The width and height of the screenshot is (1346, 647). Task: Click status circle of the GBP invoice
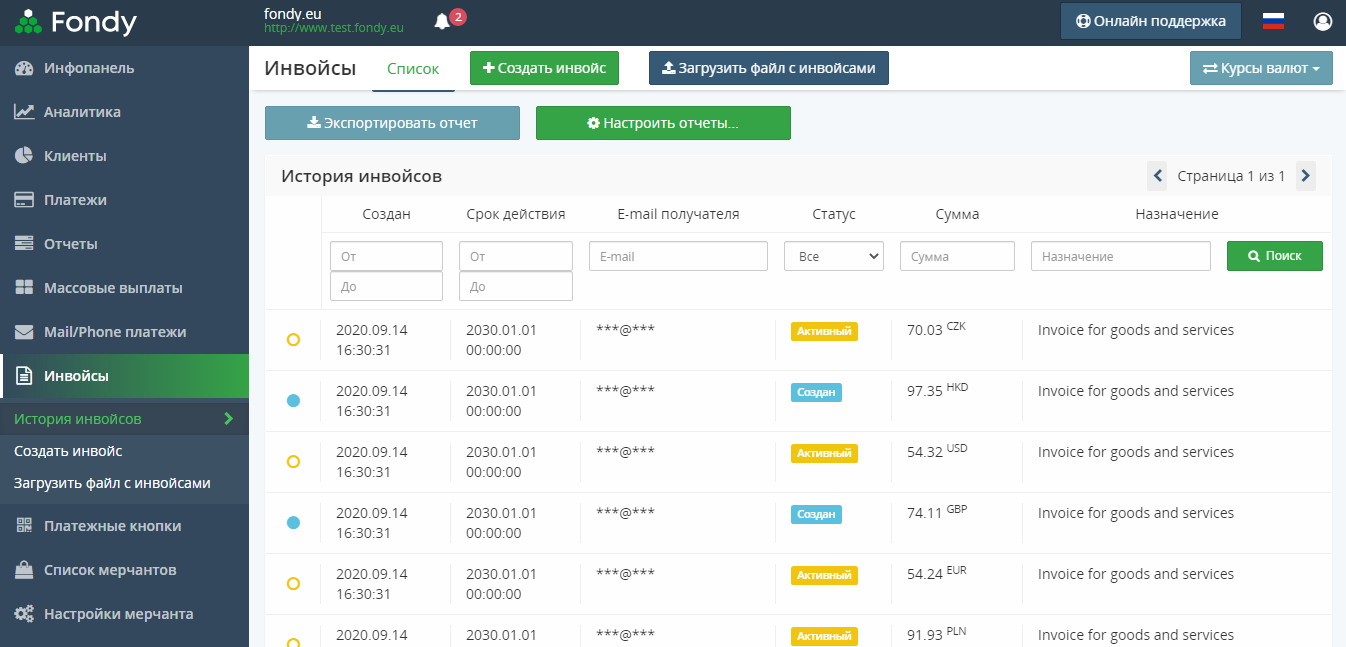tap(293, 523)
